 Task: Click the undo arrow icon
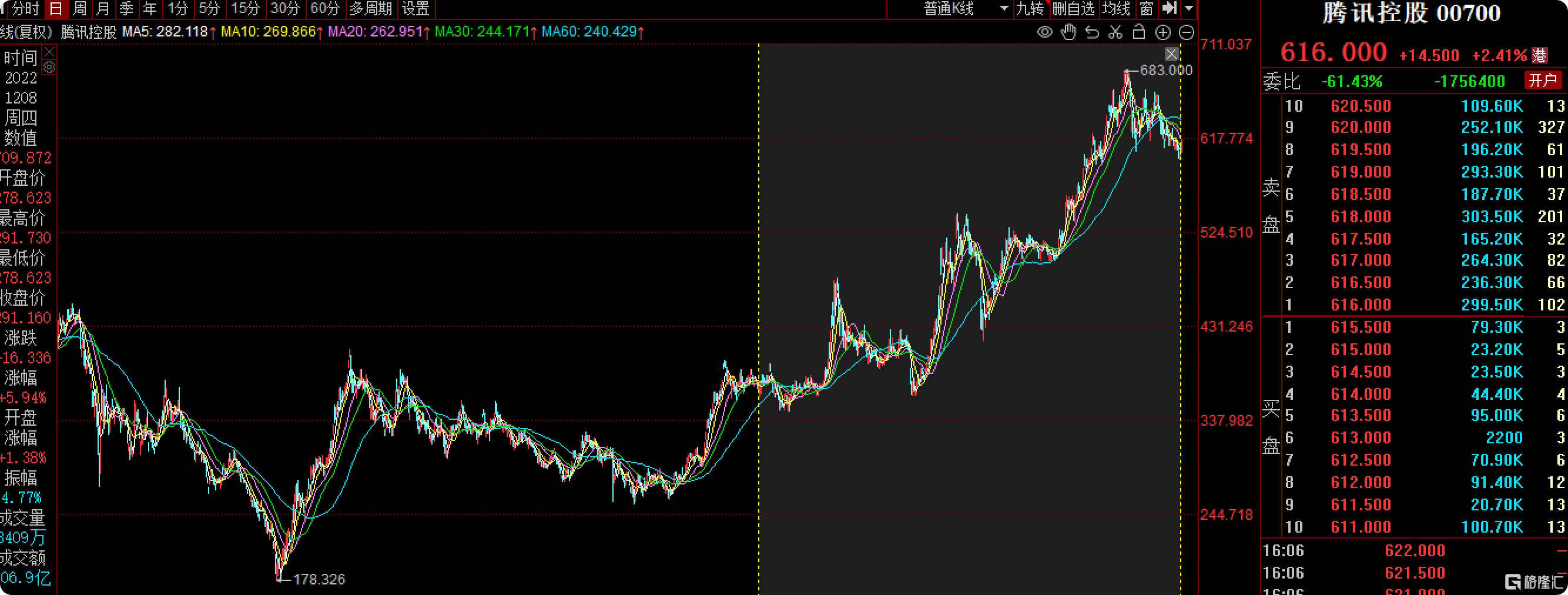coord(1092,32)
